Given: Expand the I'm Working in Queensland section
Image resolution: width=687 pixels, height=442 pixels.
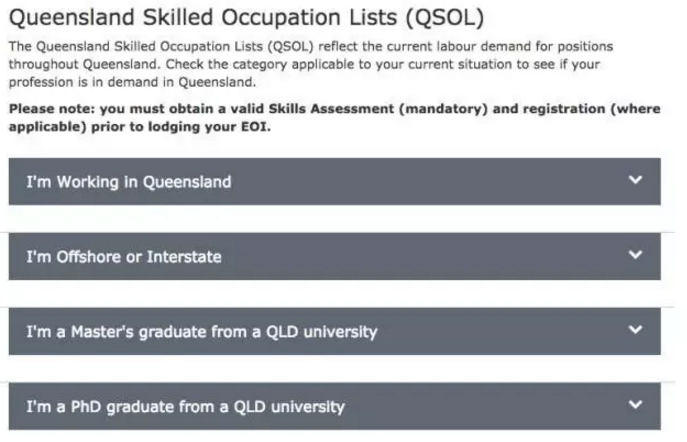Looking at the screenshot, I should tap(335, 181).
